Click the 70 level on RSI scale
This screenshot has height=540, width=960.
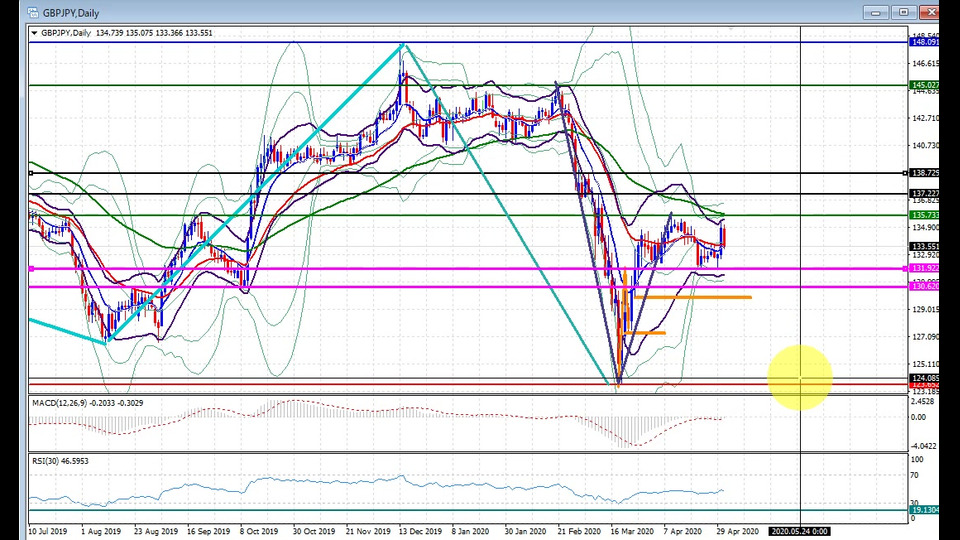(915, 475)
